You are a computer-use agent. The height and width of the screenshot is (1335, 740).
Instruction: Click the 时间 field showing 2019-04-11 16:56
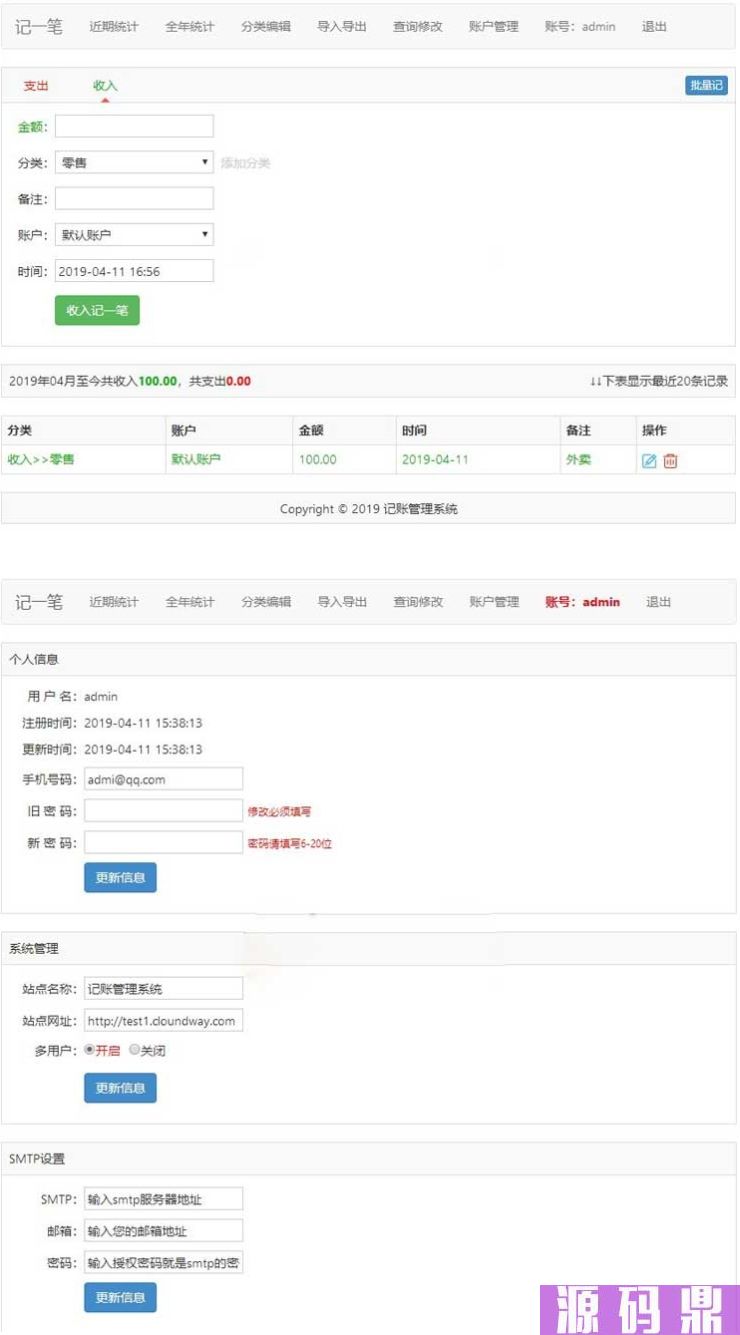(x=134, y=271)
